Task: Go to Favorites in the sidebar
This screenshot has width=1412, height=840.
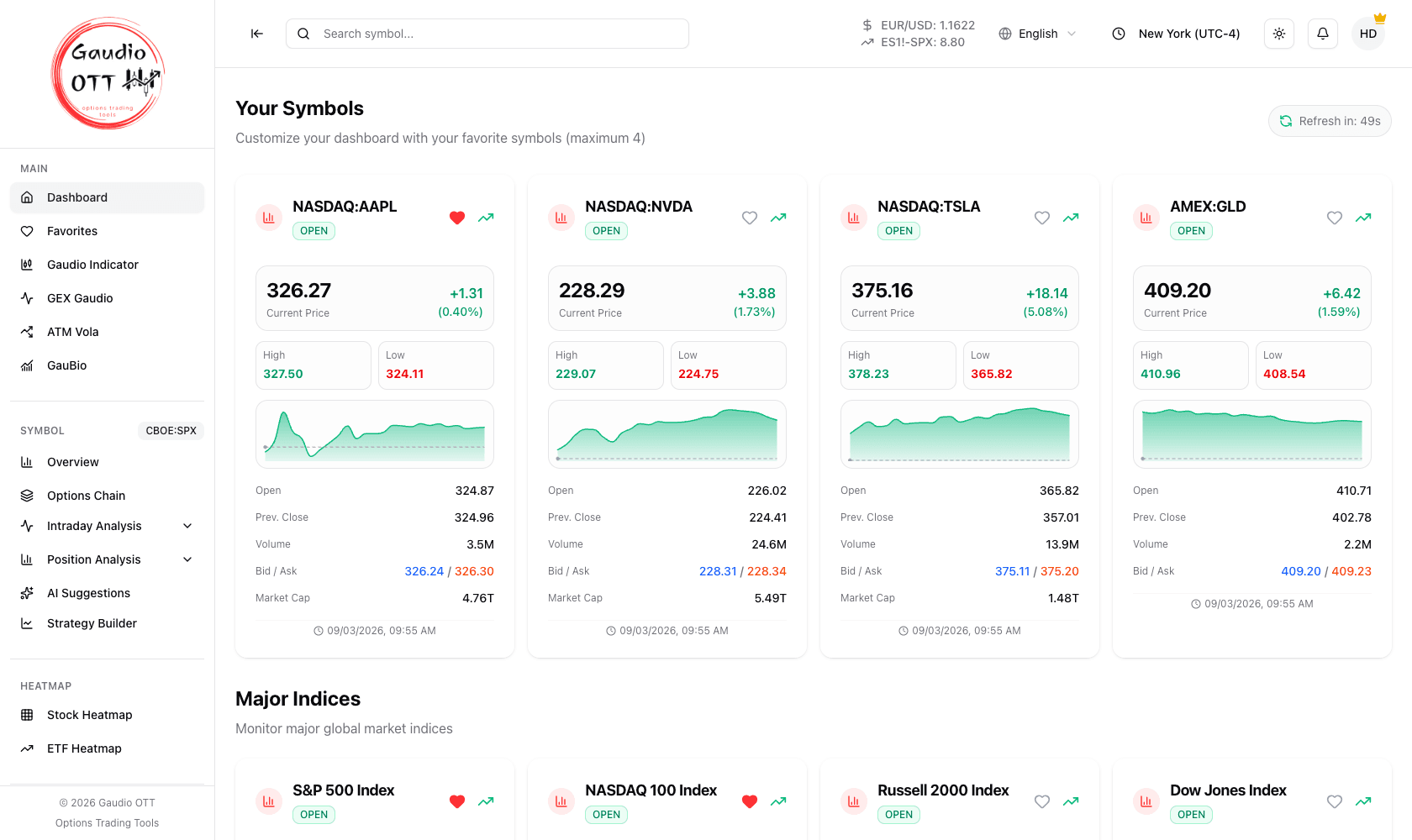Action: tap(108, 231)
